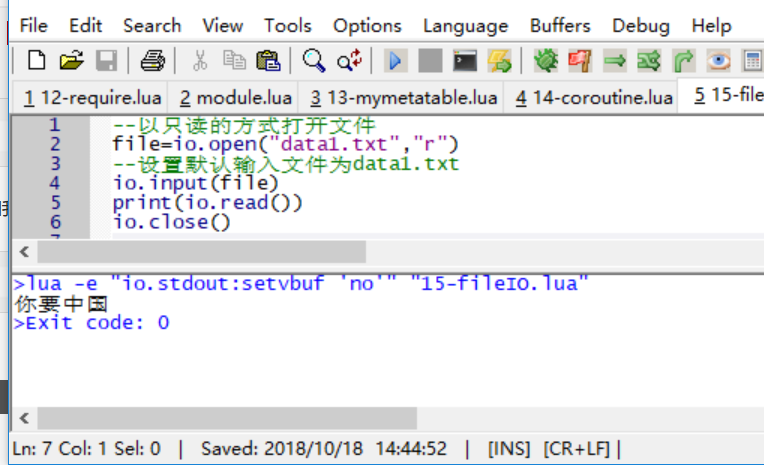Image resolution: width=764 pixels, height=465 pixels.
Task: Switch to the 12-require.lua tab
Action: (92, 98)
